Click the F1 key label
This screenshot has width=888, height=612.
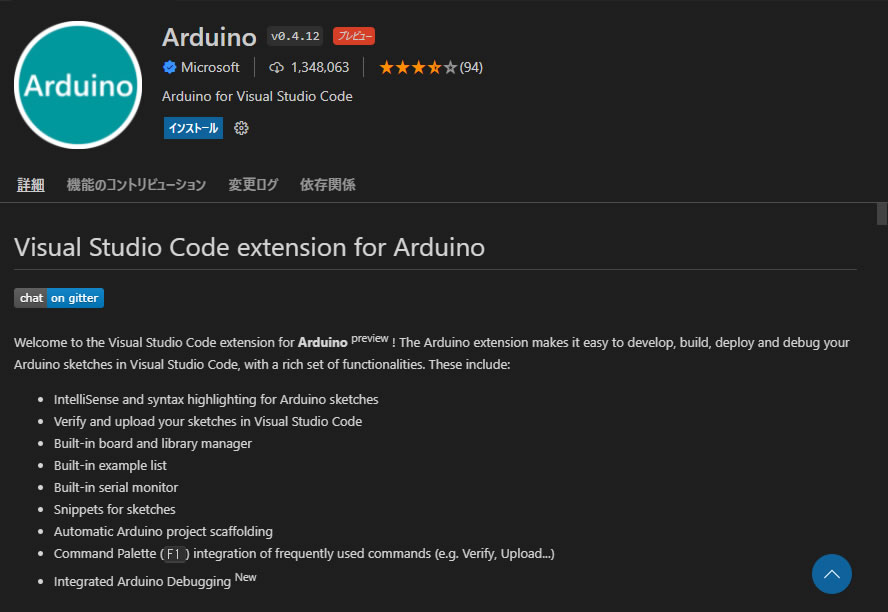click(175, 554)
